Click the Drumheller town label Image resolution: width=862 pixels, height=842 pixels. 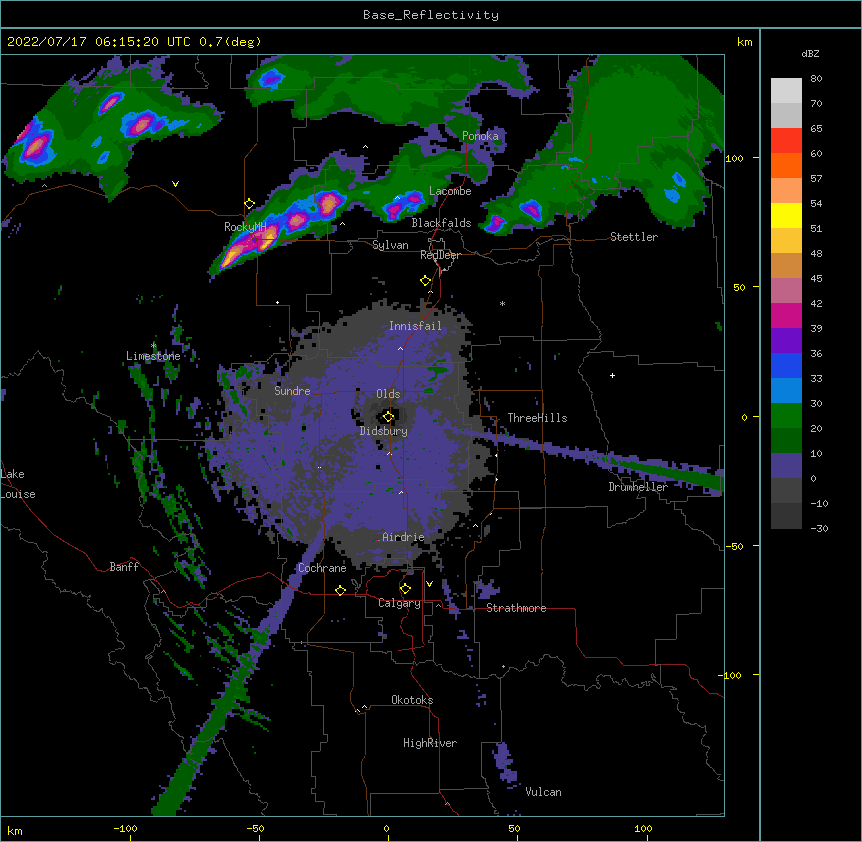pyautogui.click(x=638, y=487)
